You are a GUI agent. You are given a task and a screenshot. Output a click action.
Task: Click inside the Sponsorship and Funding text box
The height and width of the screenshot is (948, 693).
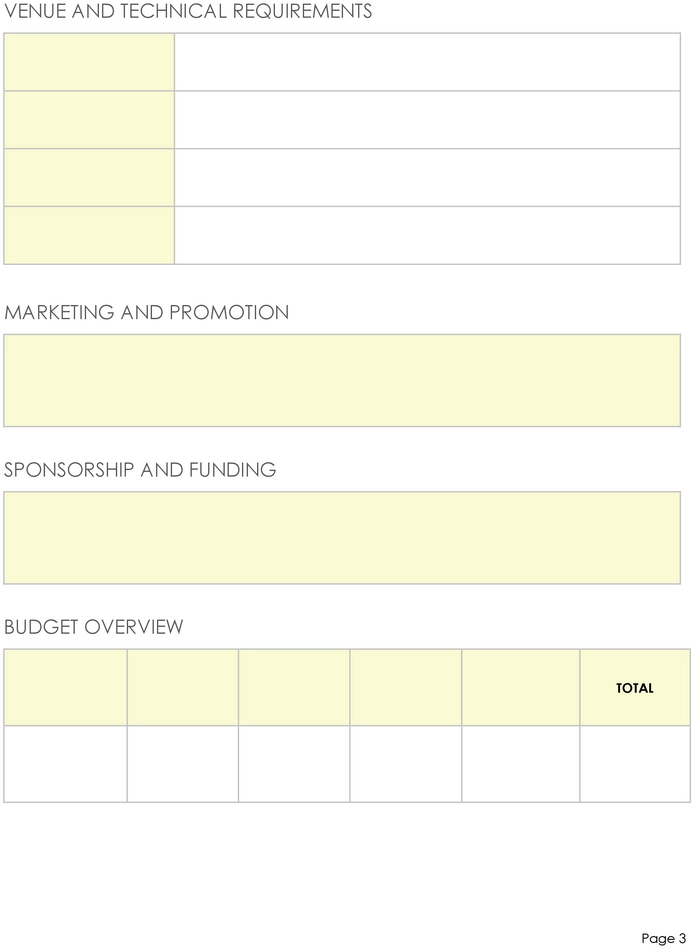[342, 537]
